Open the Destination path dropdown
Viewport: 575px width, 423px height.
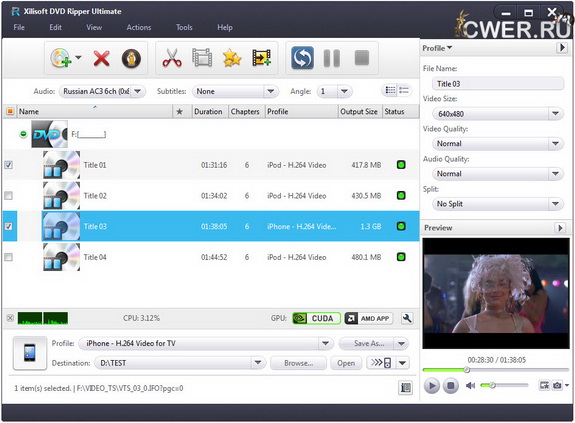point(258,363)
